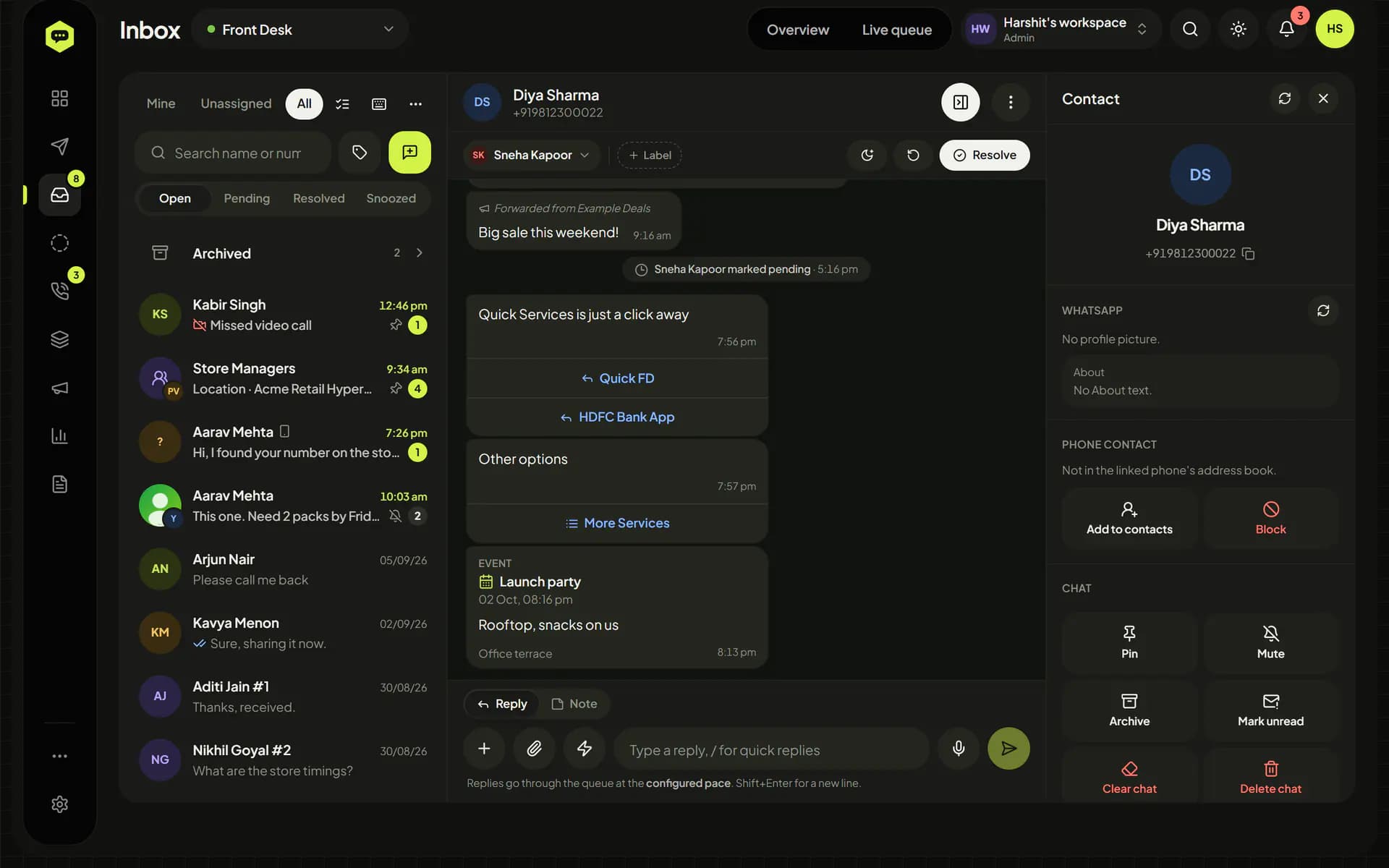Select the Pending status tab
This screenshot has width=1389, height=868.
click(247, 198)
